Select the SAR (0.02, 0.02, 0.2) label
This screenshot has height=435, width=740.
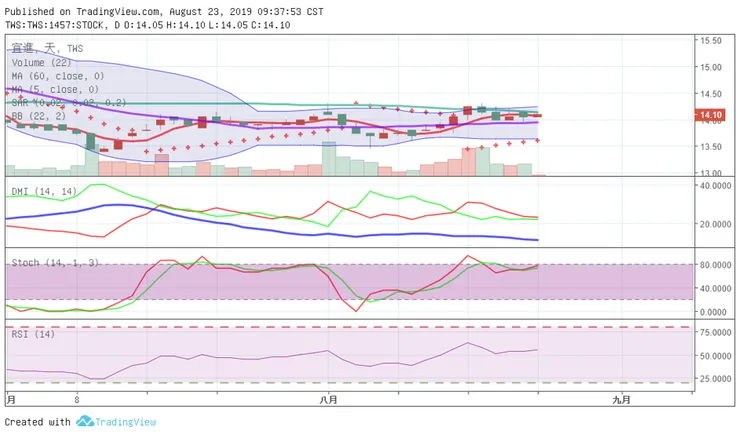[x=69, y=102]
